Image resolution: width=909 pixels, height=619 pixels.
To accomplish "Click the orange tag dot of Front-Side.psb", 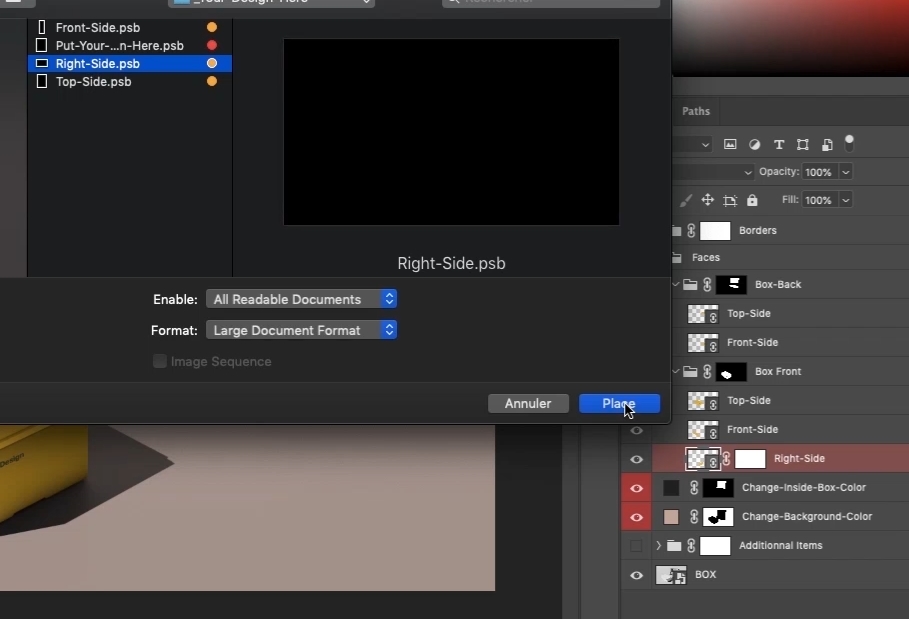I will pos(212,27).
